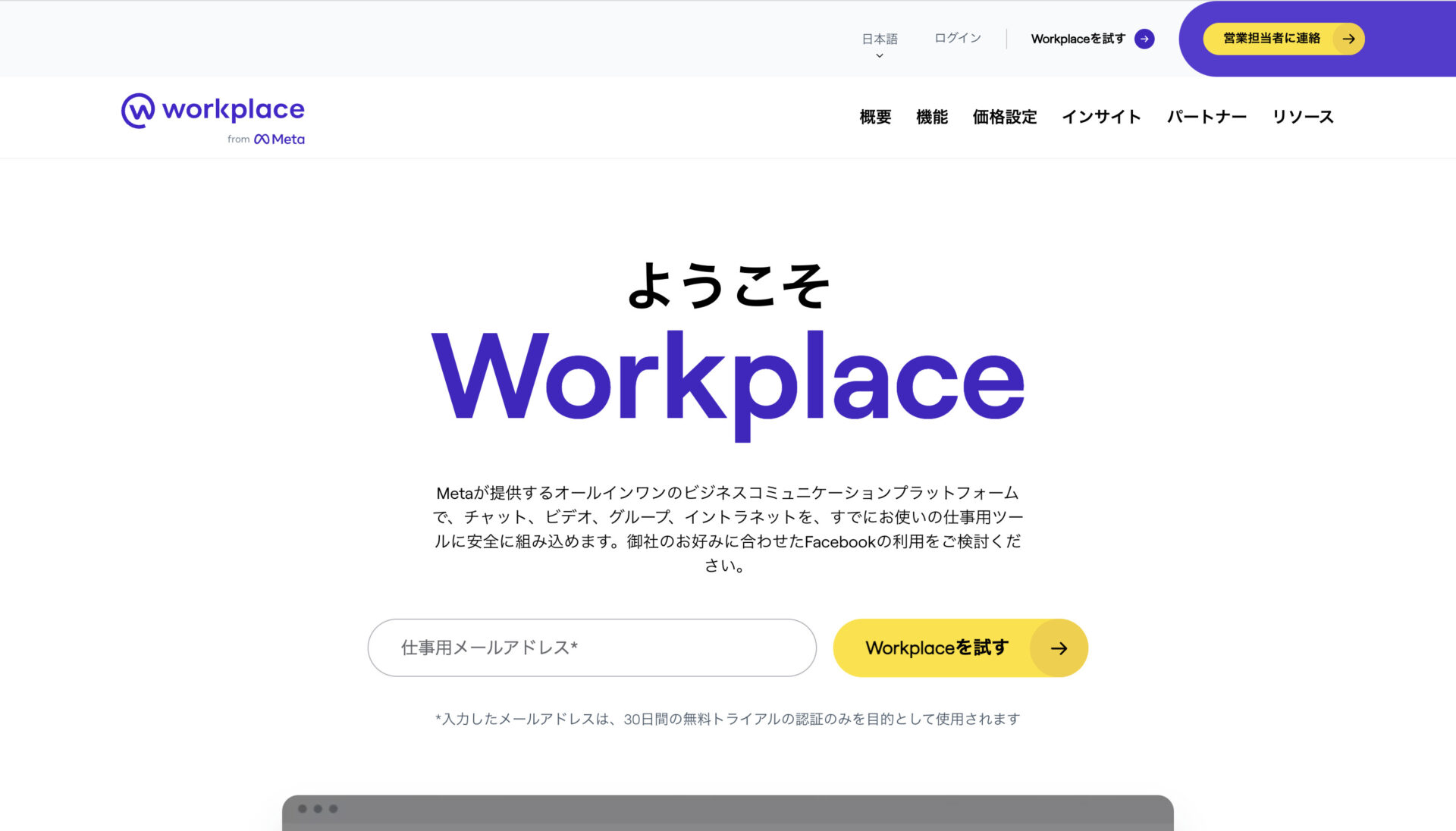Screen dimensions: 1456x831
Task: Select the インサイト navigation item
Action: pyautogui.click(x=1101, y=117)
